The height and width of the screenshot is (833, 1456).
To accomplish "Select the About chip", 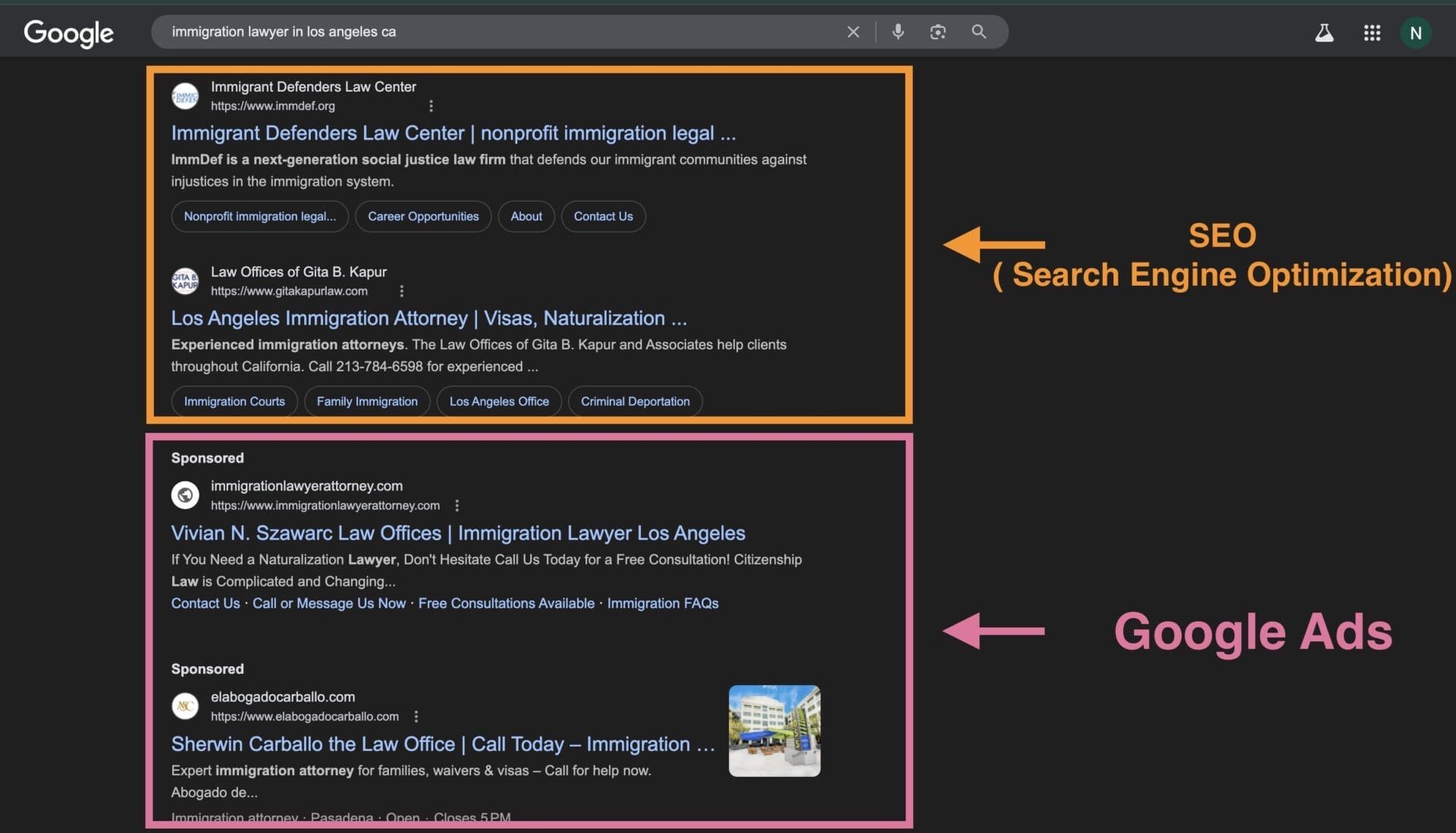I will (526, 217).
